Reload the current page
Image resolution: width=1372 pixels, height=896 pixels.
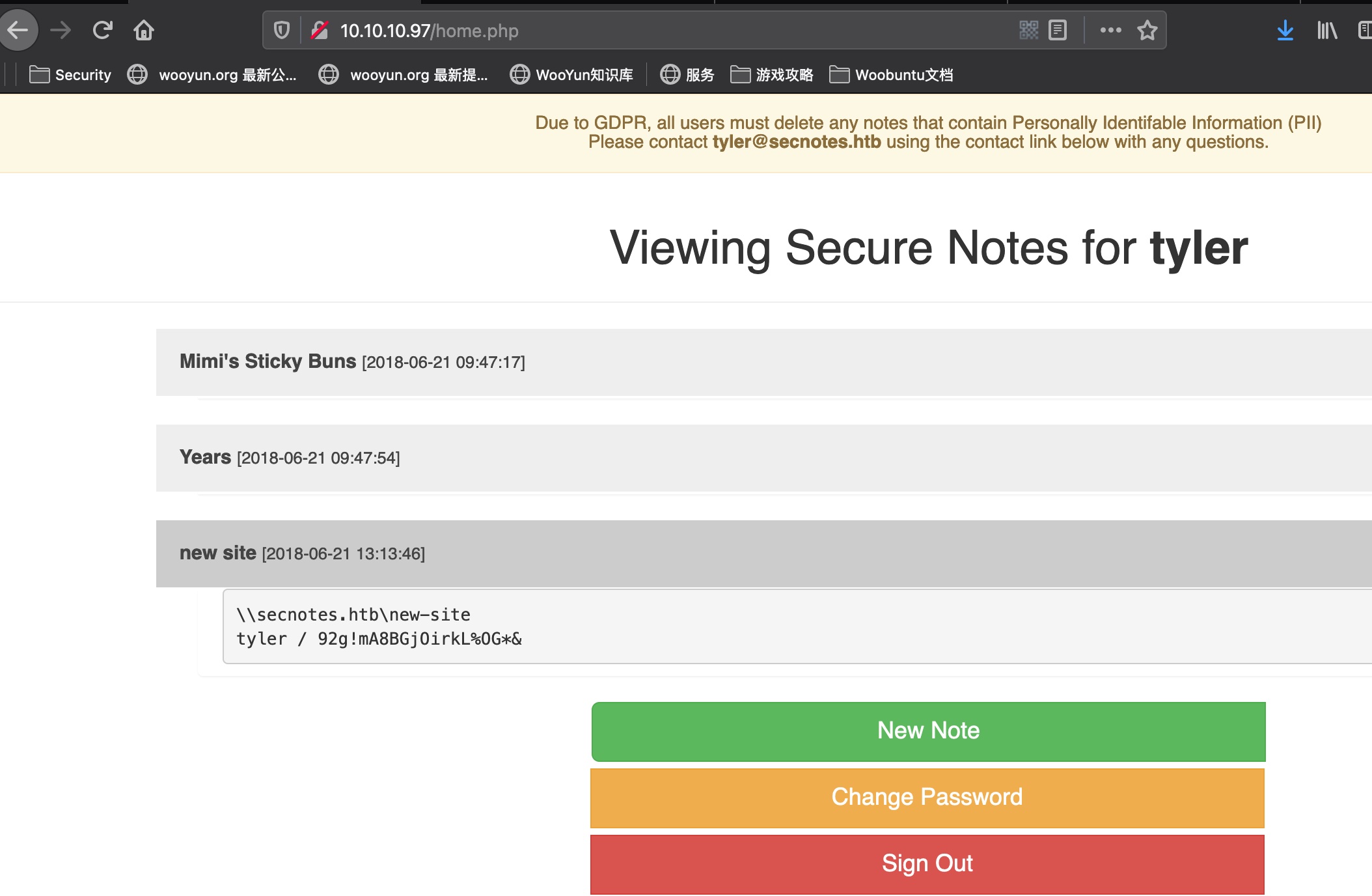(x=102, y=30)
